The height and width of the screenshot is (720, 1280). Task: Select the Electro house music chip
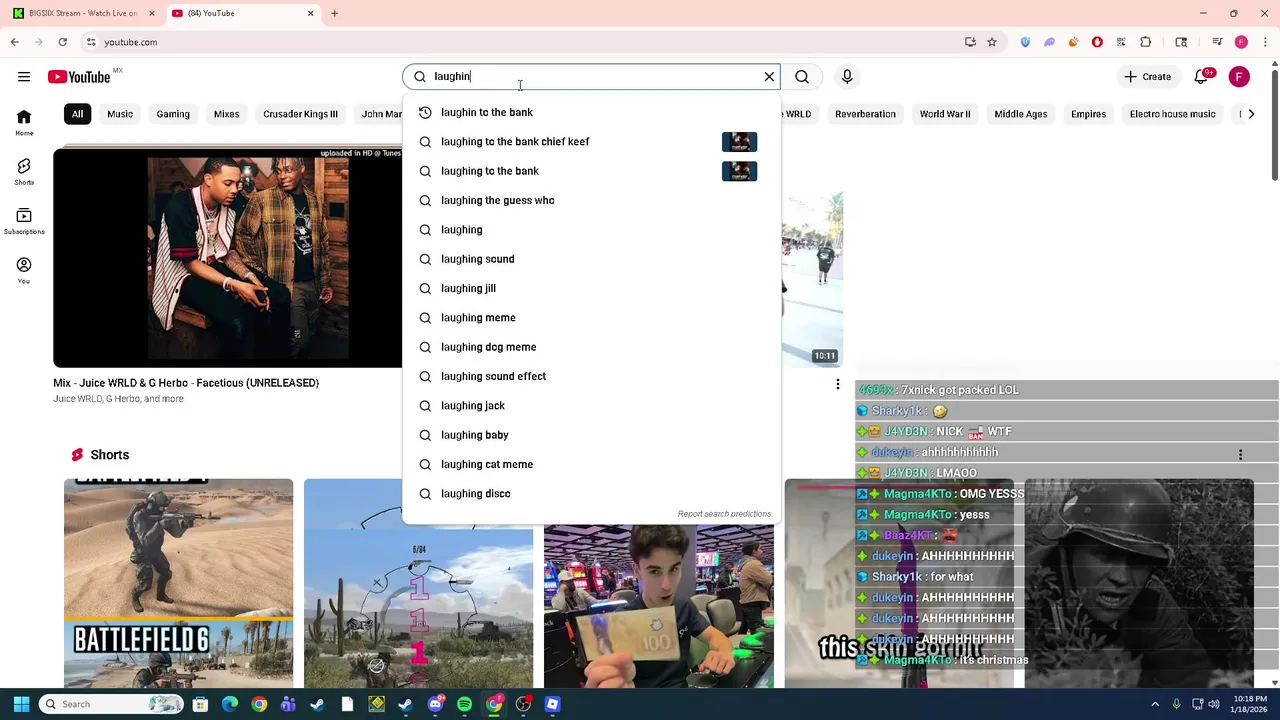tap(1172, 114)
